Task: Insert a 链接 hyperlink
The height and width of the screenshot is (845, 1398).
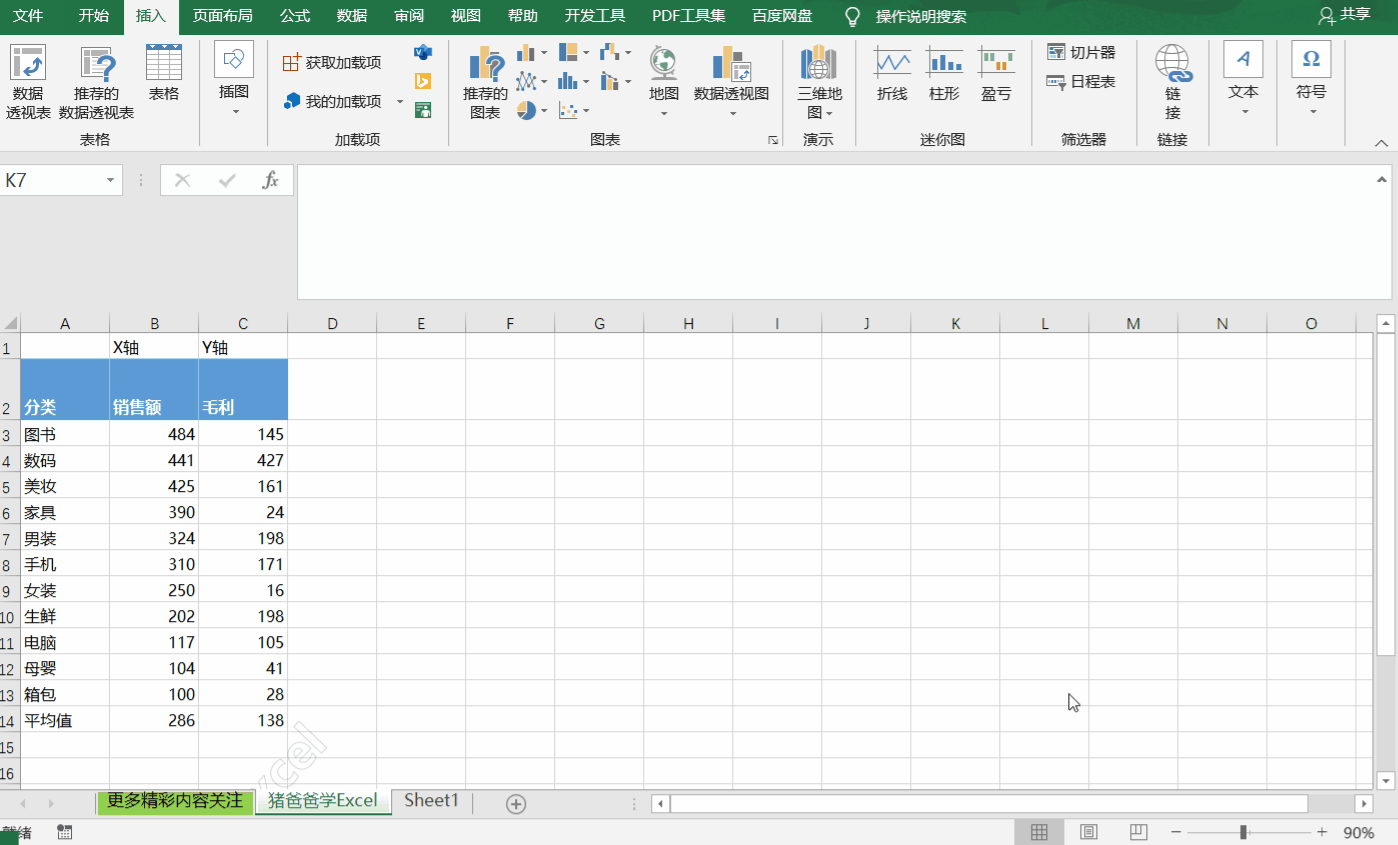Action: pyautogui.click(x=1173, y=82)
